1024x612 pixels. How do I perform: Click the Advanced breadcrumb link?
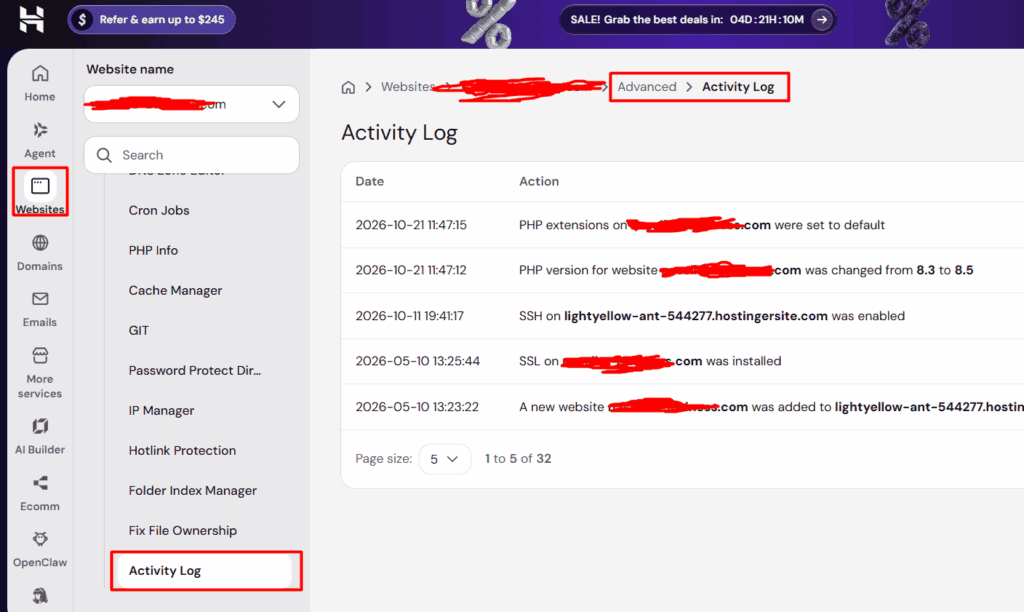(647, 87)
